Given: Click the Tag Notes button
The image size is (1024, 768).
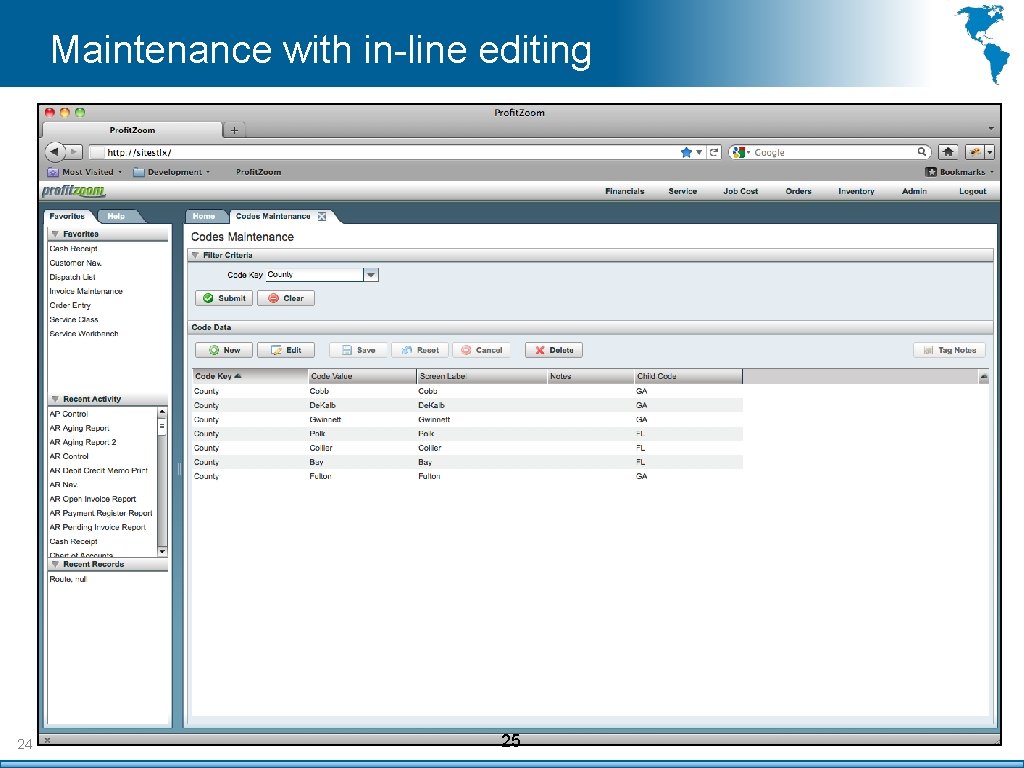Looking at the screenshot, I should click(950, 351).
